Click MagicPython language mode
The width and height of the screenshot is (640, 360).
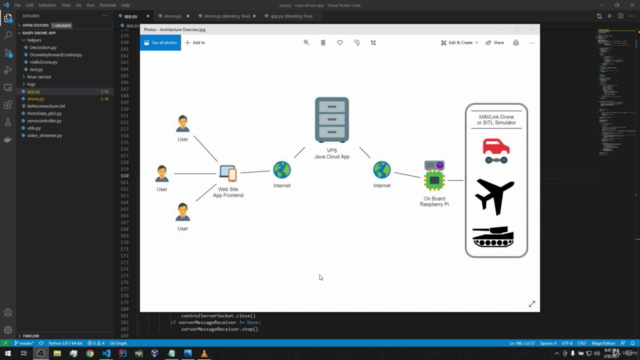point(603,343)
